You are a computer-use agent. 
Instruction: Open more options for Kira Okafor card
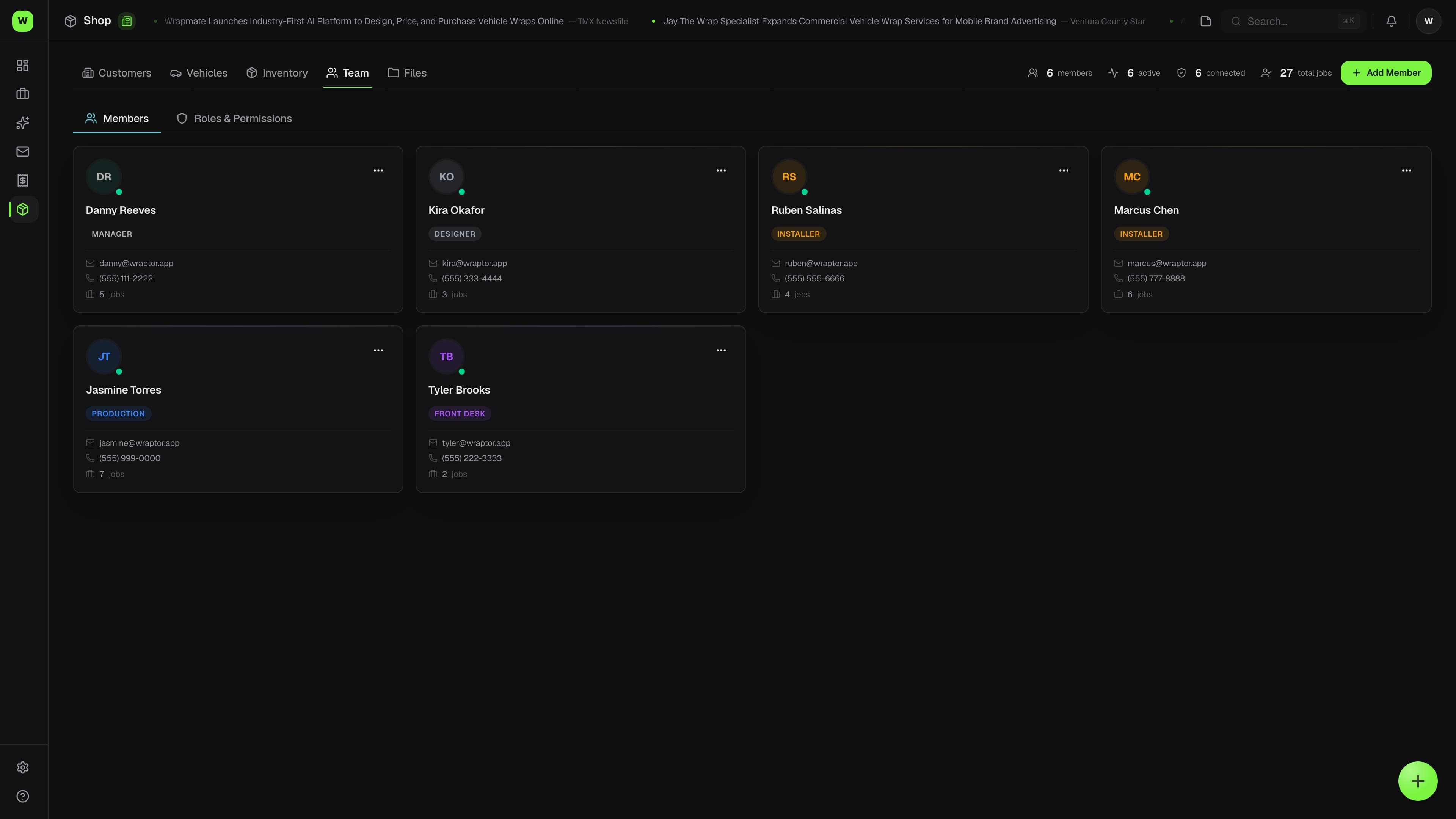coord(721,171)
